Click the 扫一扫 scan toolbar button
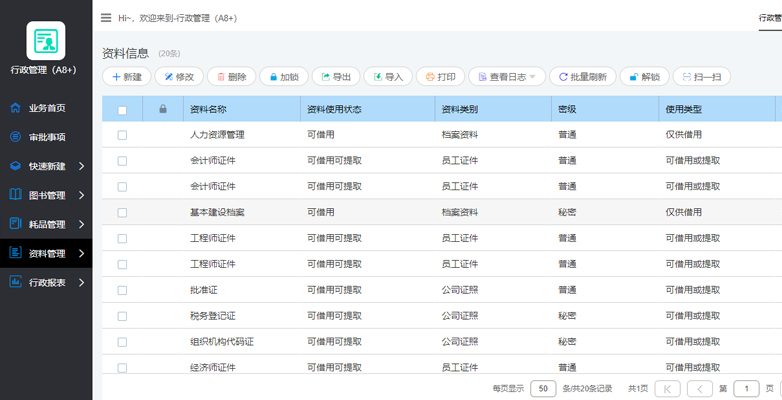Viewport: 782px width, 400px height. click(701, 77)
